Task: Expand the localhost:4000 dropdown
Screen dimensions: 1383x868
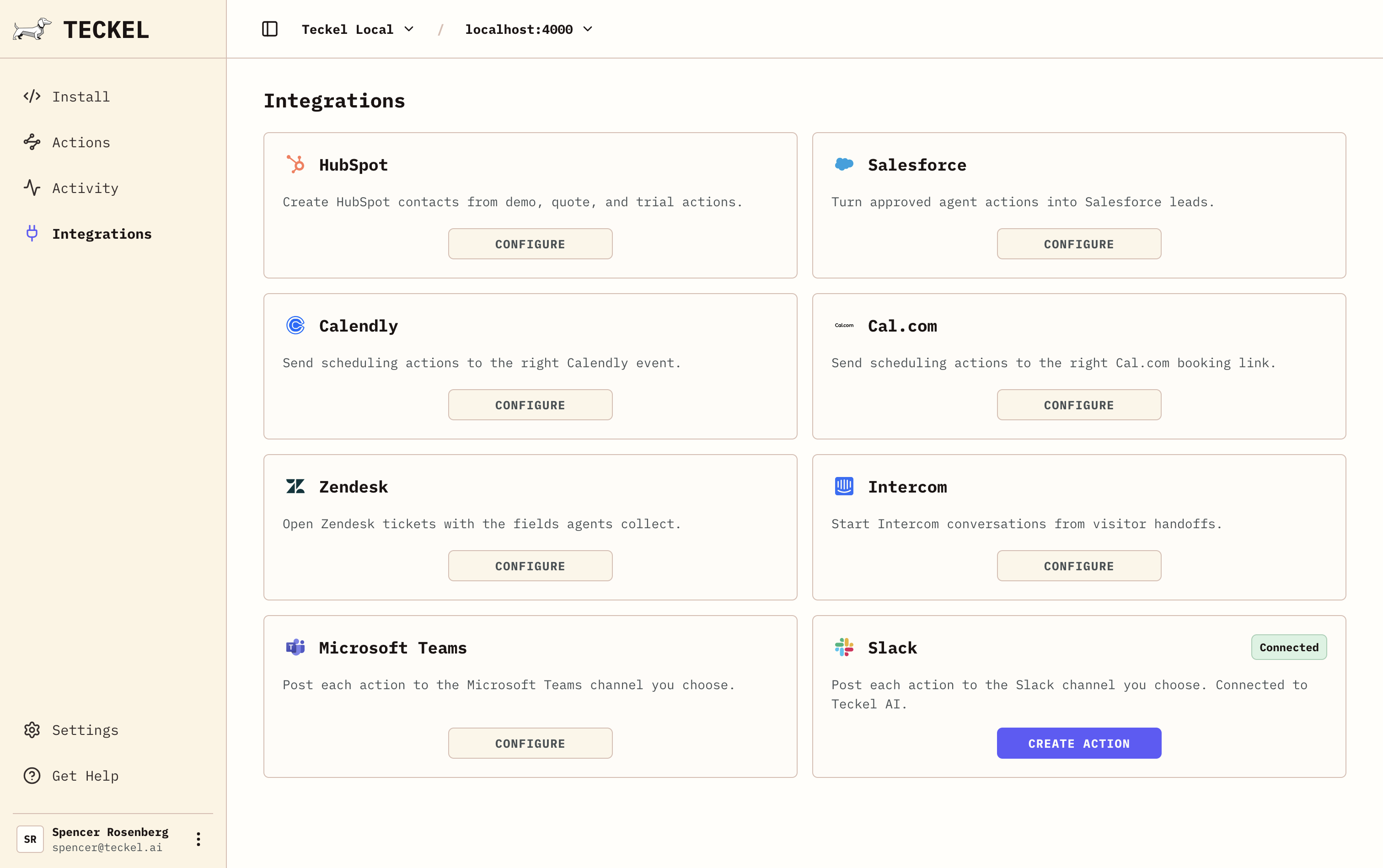Action: [x=529, y=29]
